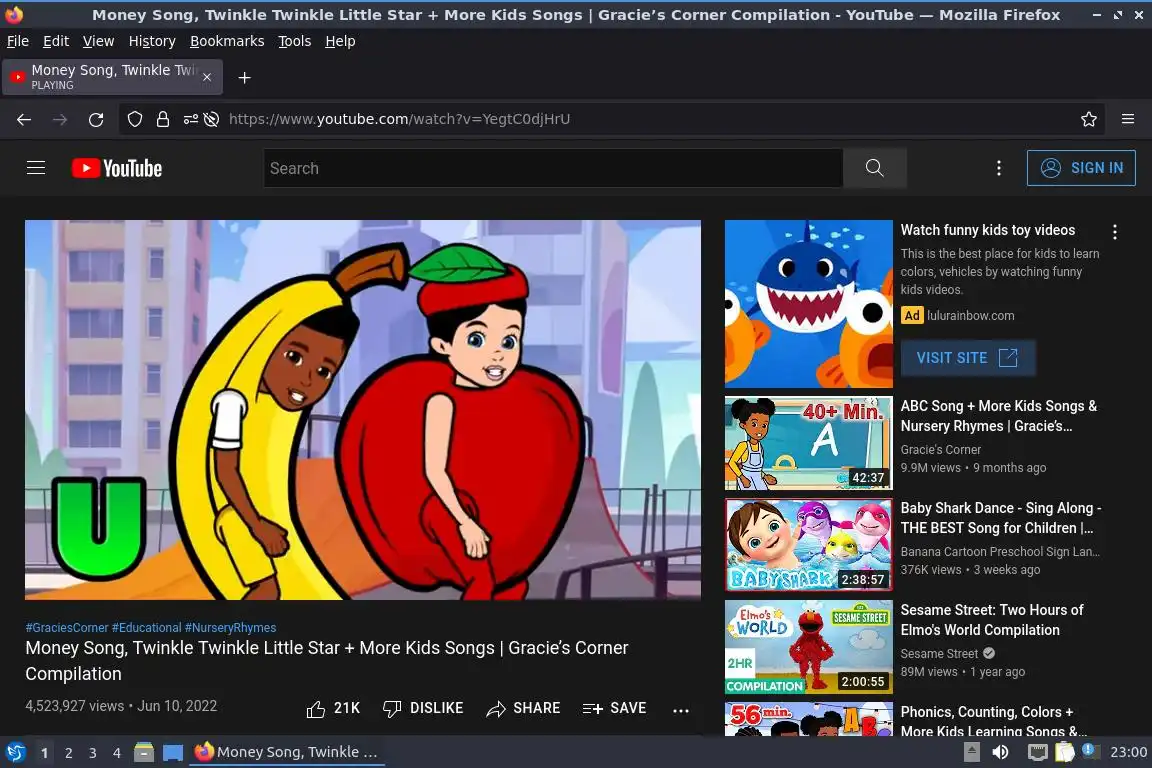This screenshot has width=1152, height=768.
Task: Open lulurainbow.com ad link
Action: pyautogui.click(x=971, y=315)
